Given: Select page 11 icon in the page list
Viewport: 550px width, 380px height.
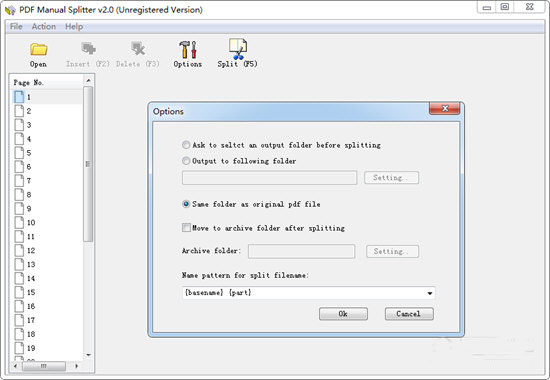Looking at the screenshot, I should click(x=19, y=236).
